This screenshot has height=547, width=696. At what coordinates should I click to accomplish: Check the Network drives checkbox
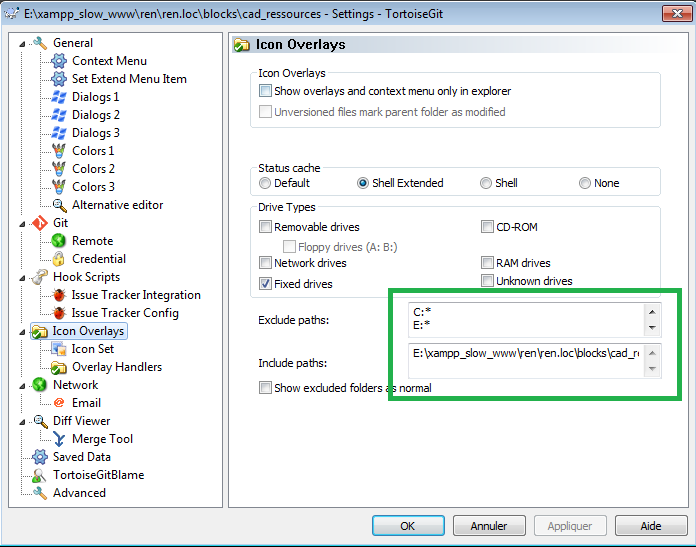point(265,263)
